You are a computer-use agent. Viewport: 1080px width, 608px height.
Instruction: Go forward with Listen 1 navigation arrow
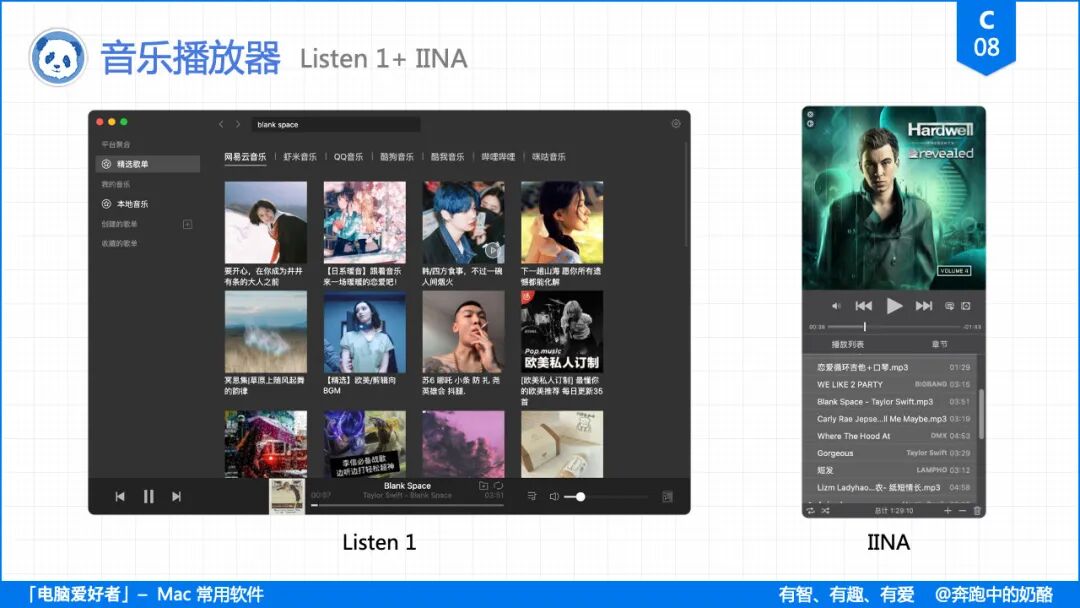pos(238,124)
